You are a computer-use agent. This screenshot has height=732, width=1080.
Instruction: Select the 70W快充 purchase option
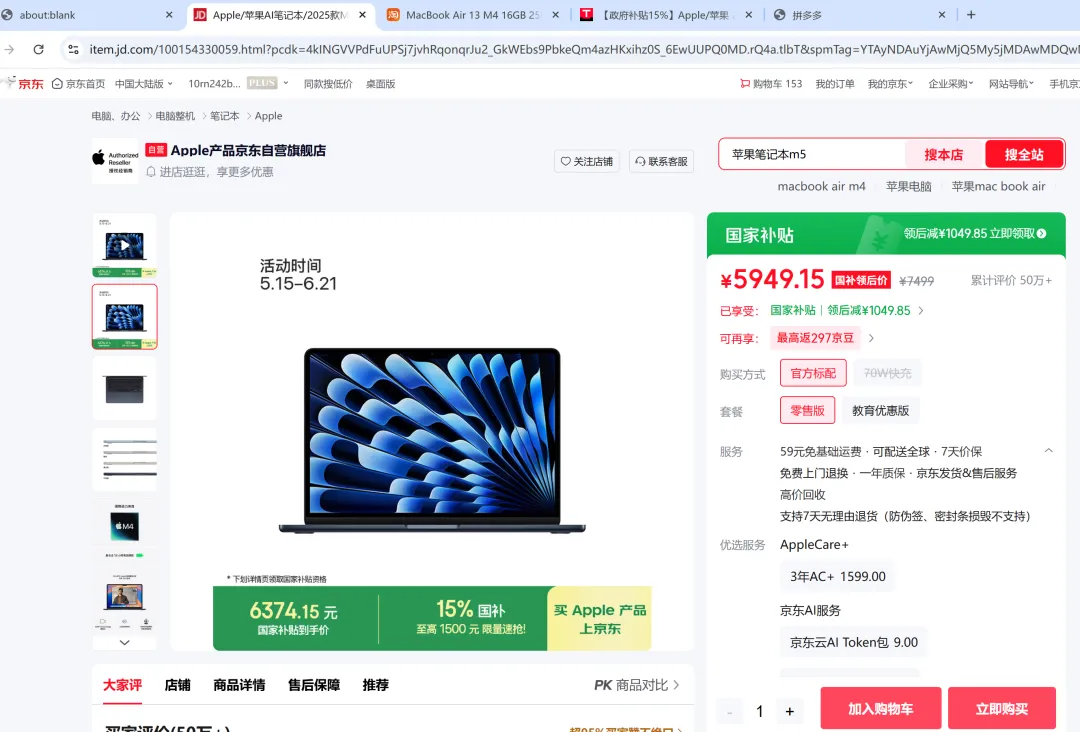(x=887, y=373)
